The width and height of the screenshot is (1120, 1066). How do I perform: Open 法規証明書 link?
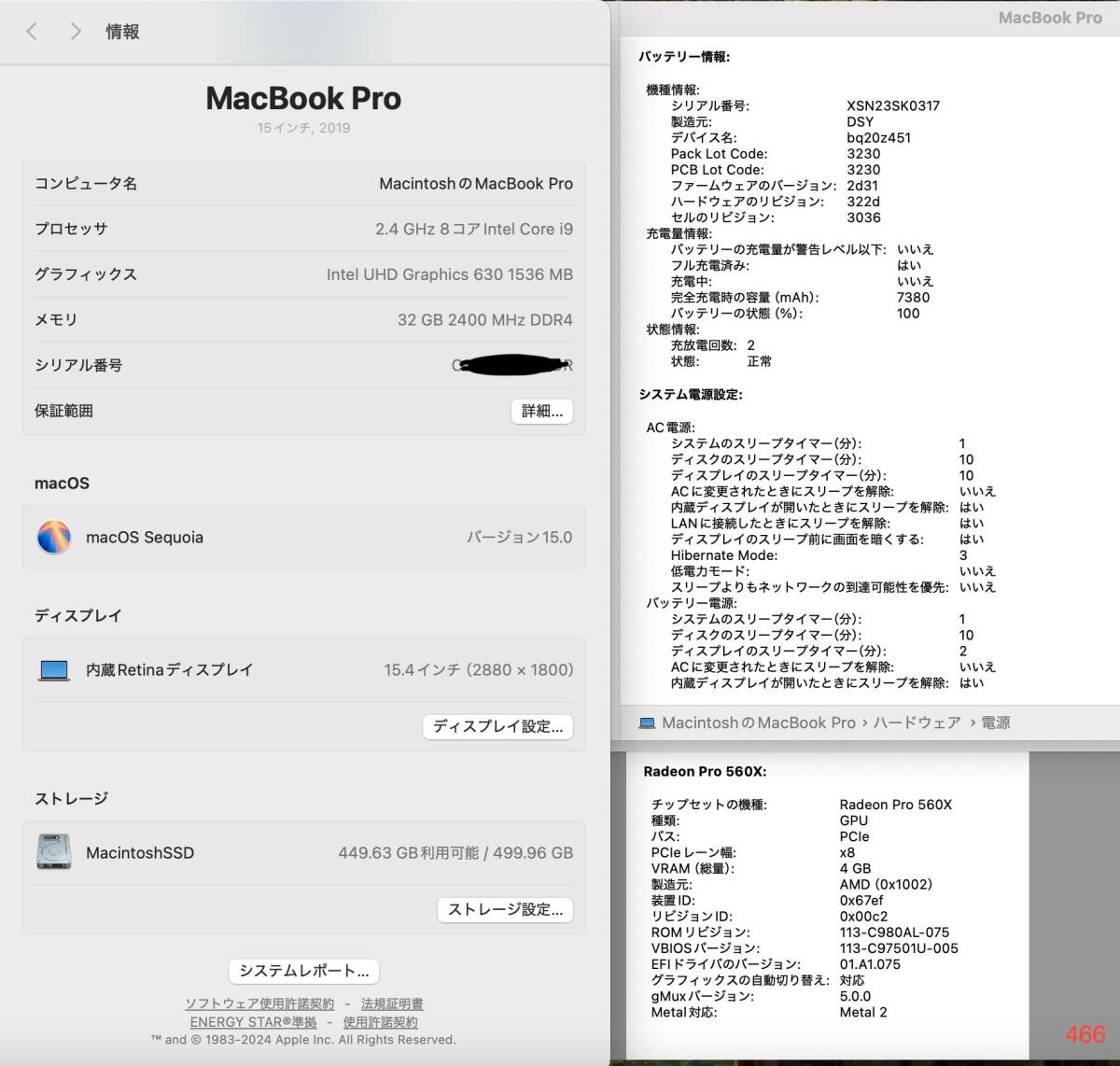pos(392,1004)
